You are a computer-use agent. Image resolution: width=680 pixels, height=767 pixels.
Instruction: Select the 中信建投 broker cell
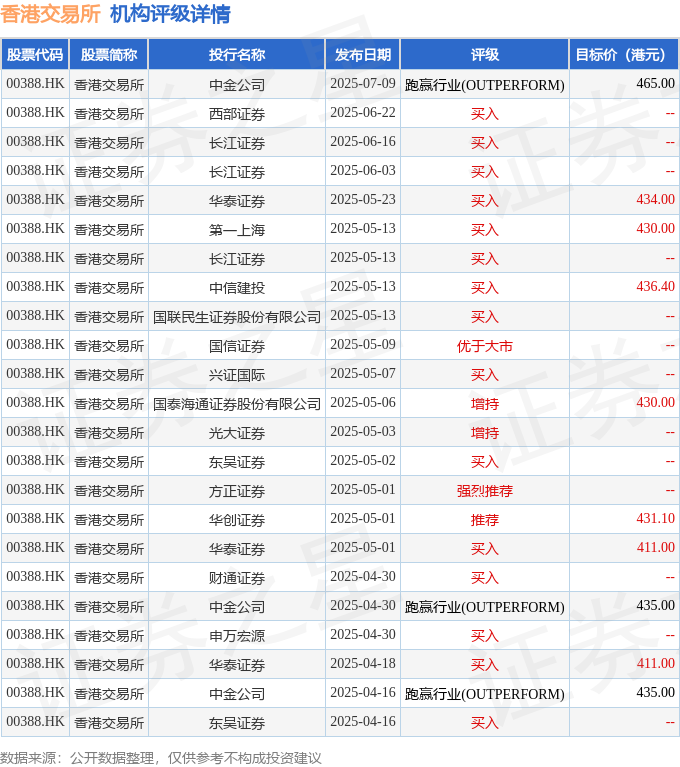[237, 288]
